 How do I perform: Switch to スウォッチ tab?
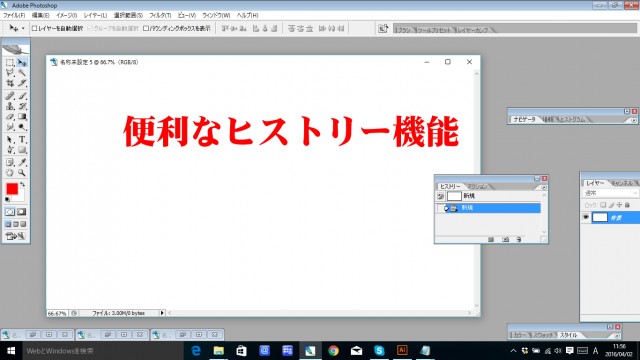(x=543, y=335)
